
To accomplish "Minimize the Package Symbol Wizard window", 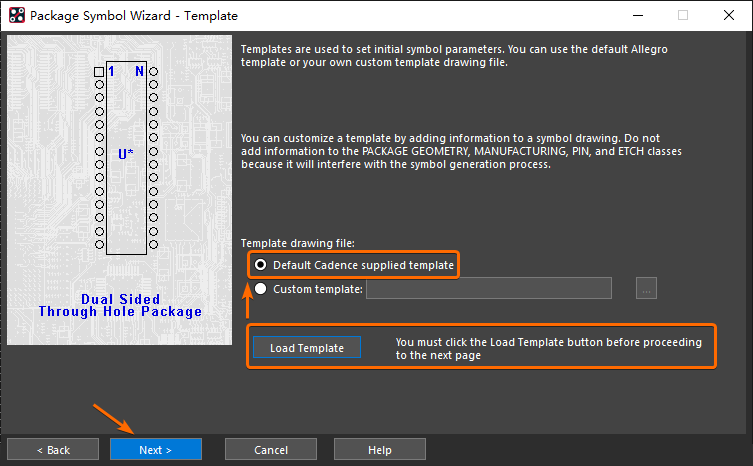I will (637, 16).
